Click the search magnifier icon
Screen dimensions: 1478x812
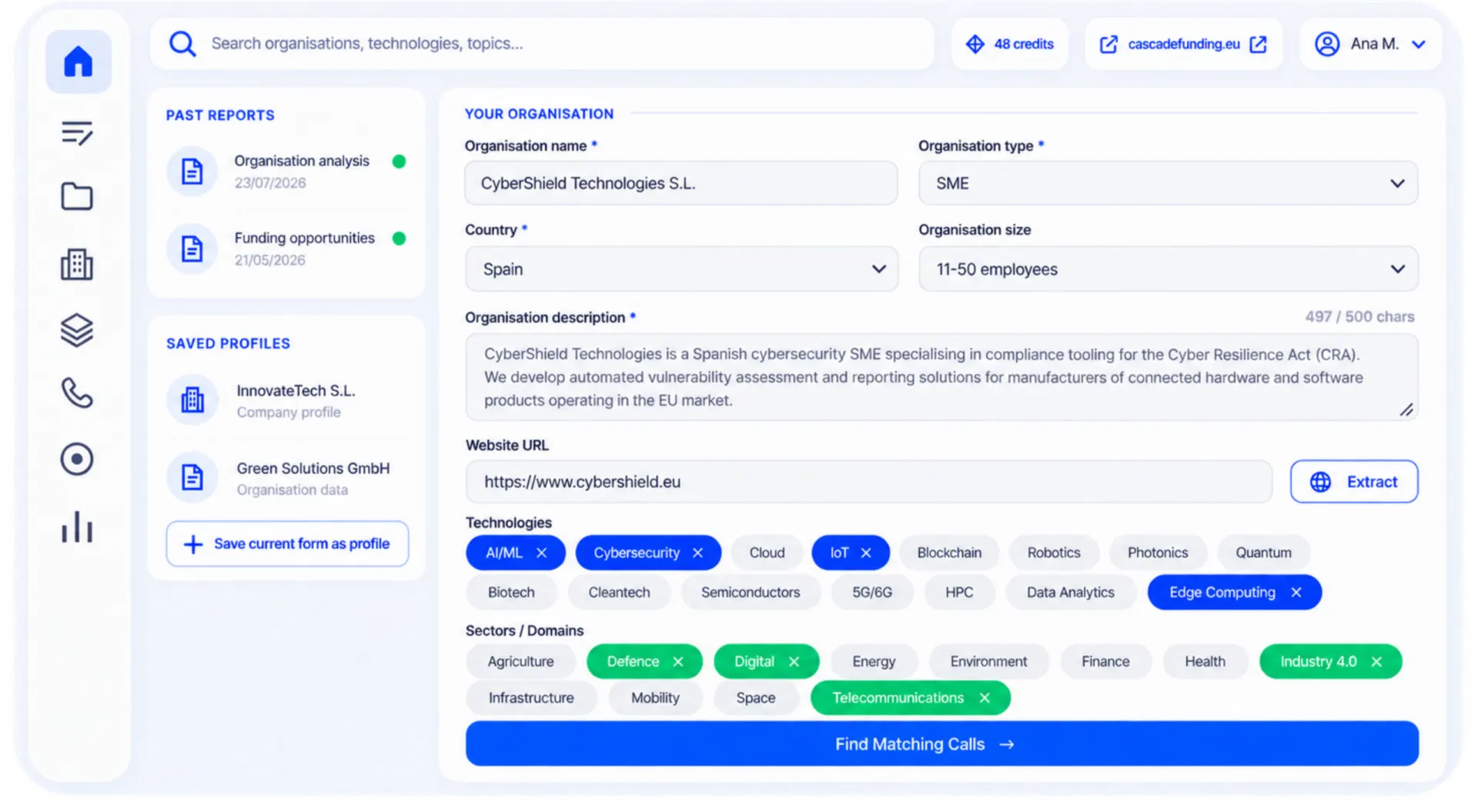point(182,44)
